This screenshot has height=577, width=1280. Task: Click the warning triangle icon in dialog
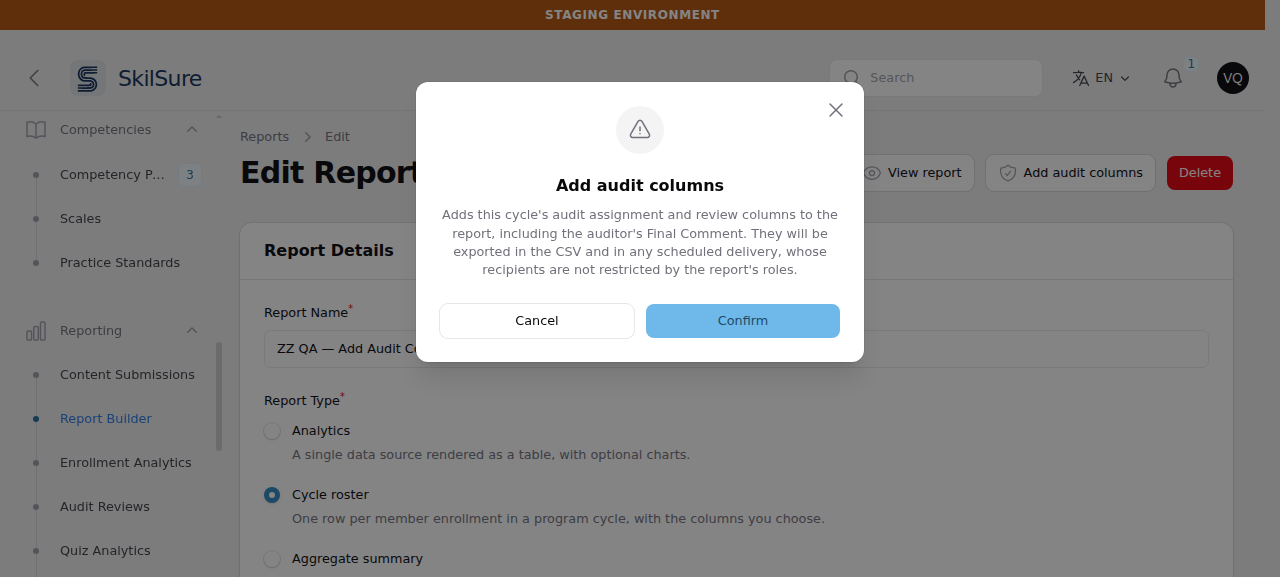[640, 130]
